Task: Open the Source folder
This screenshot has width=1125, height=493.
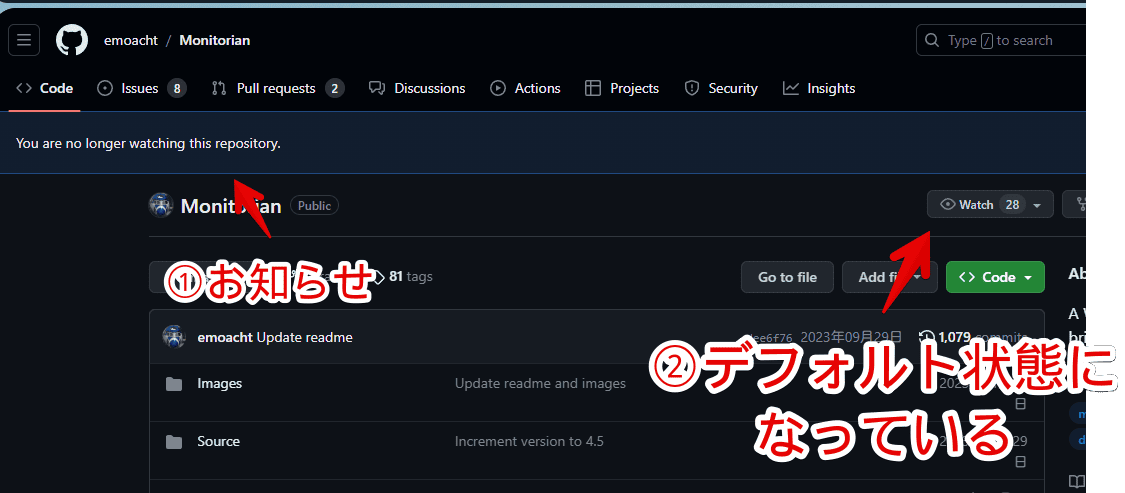Action: (219, 441)
